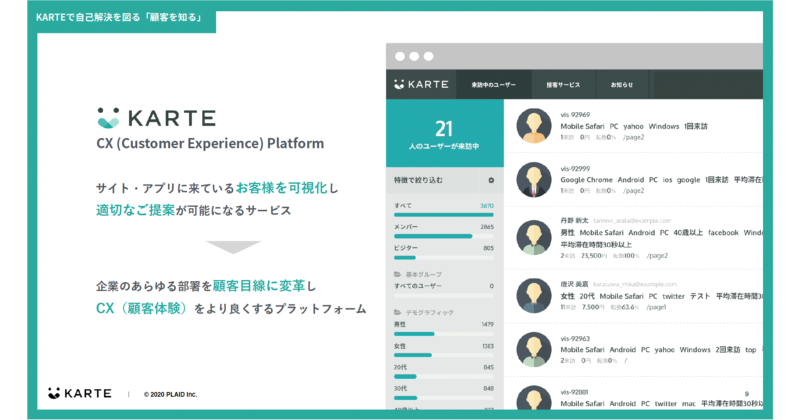
Task: Click the visitor ID vis-92881
Action: [574, 392]
